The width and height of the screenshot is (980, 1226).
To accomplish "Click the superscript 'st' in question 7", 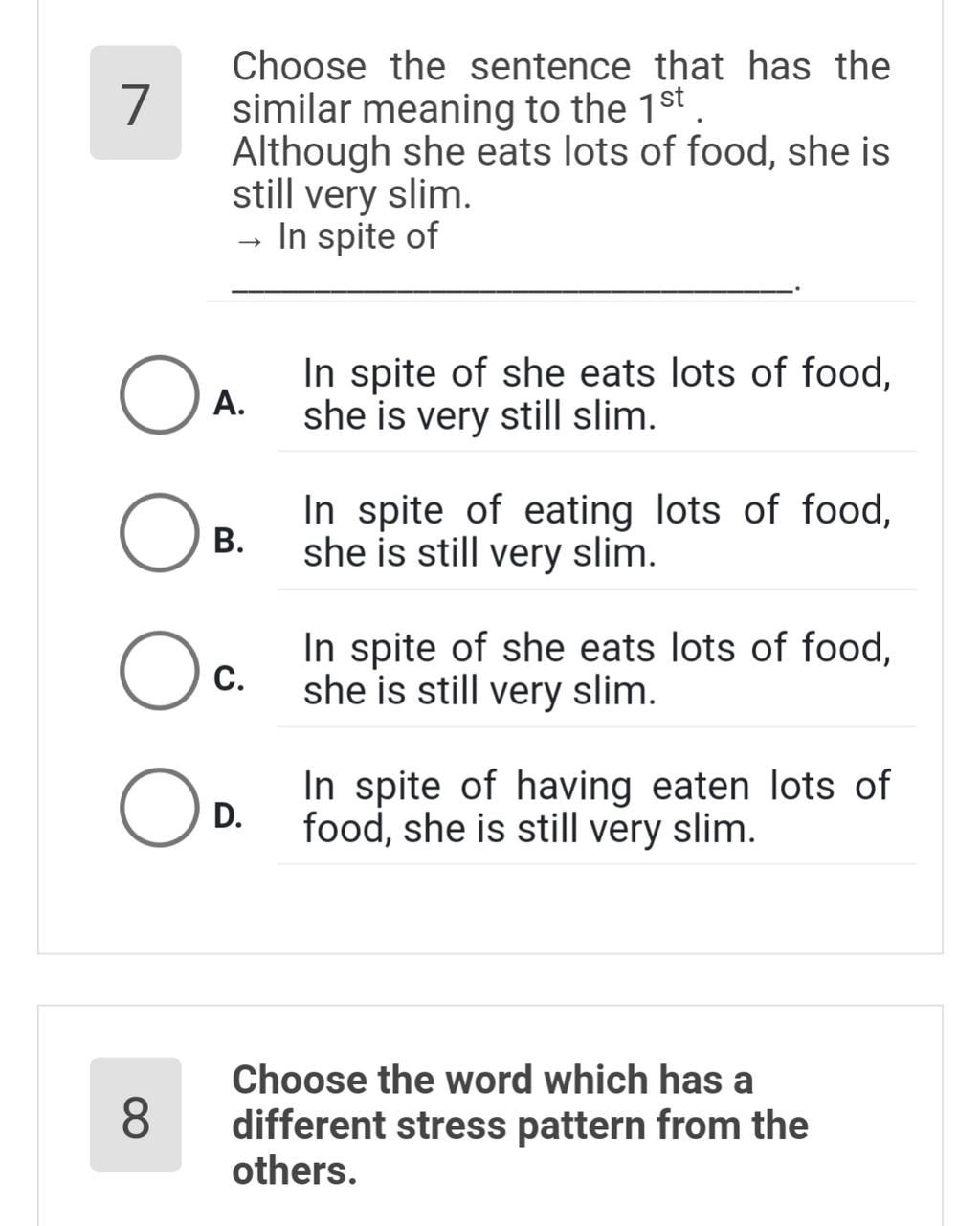I will [x=673, y=97].
